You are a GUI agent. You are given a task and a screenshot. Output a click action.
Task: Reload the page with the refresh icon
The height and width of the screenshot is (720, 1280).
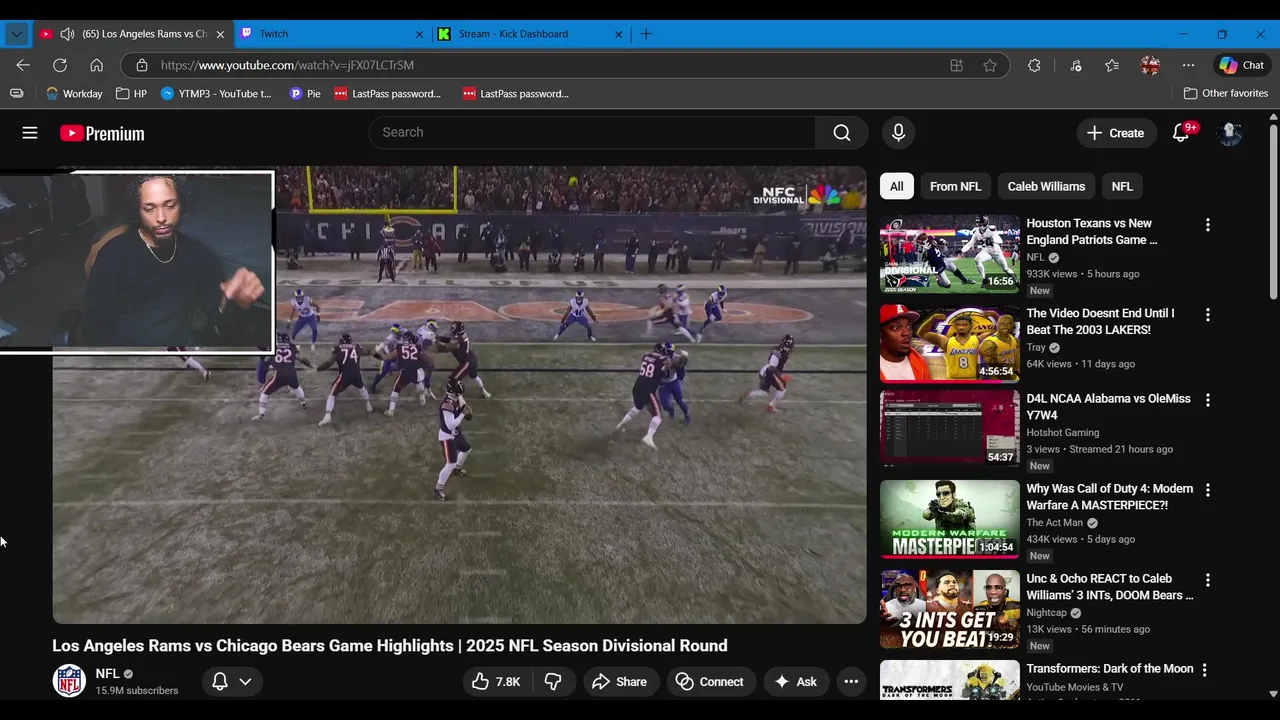60,65
